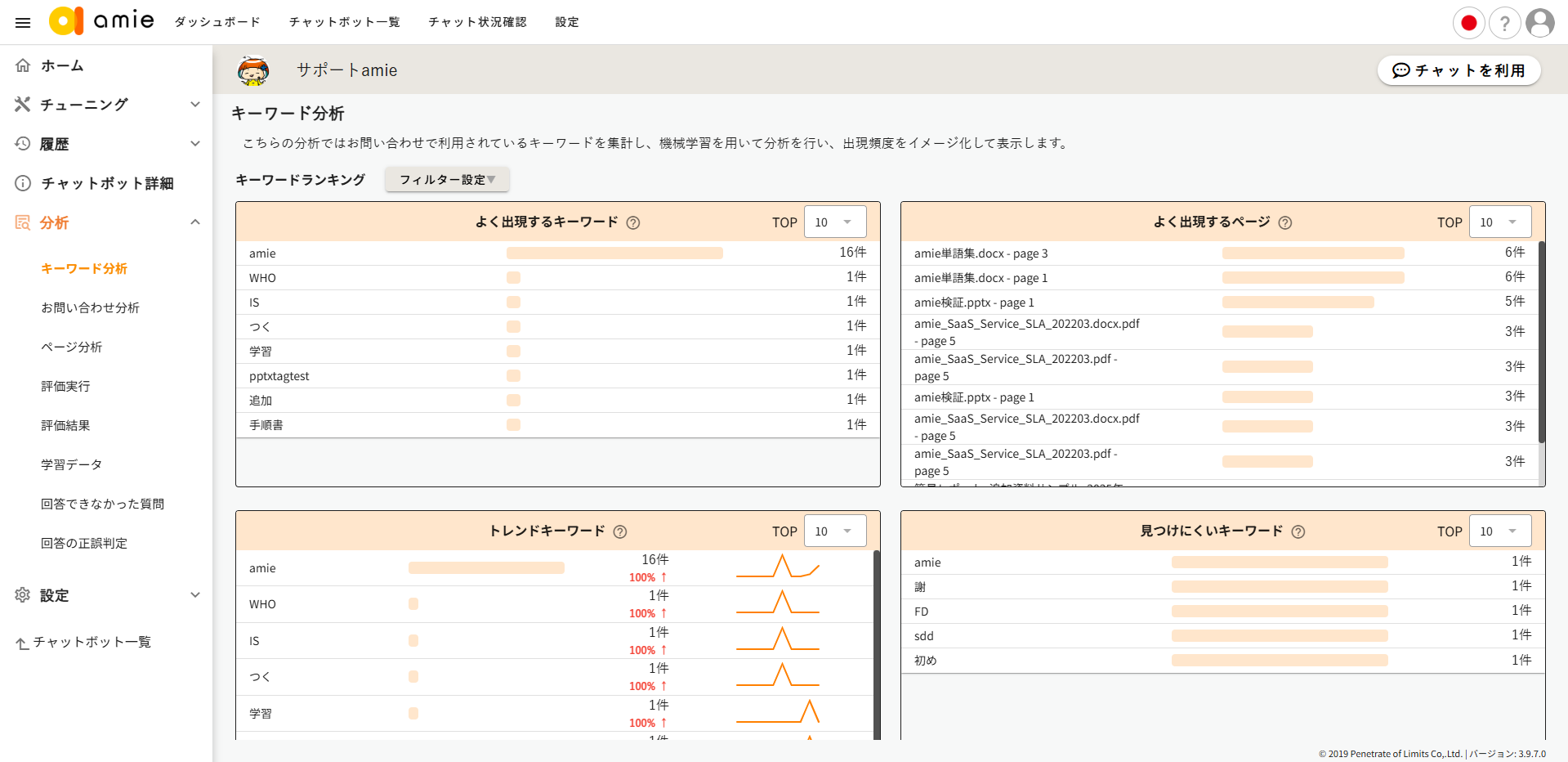This screenshot has width=1568, height=762.
Task: Click help icon beside トレンドキーワード
Action: pos(620,531)
